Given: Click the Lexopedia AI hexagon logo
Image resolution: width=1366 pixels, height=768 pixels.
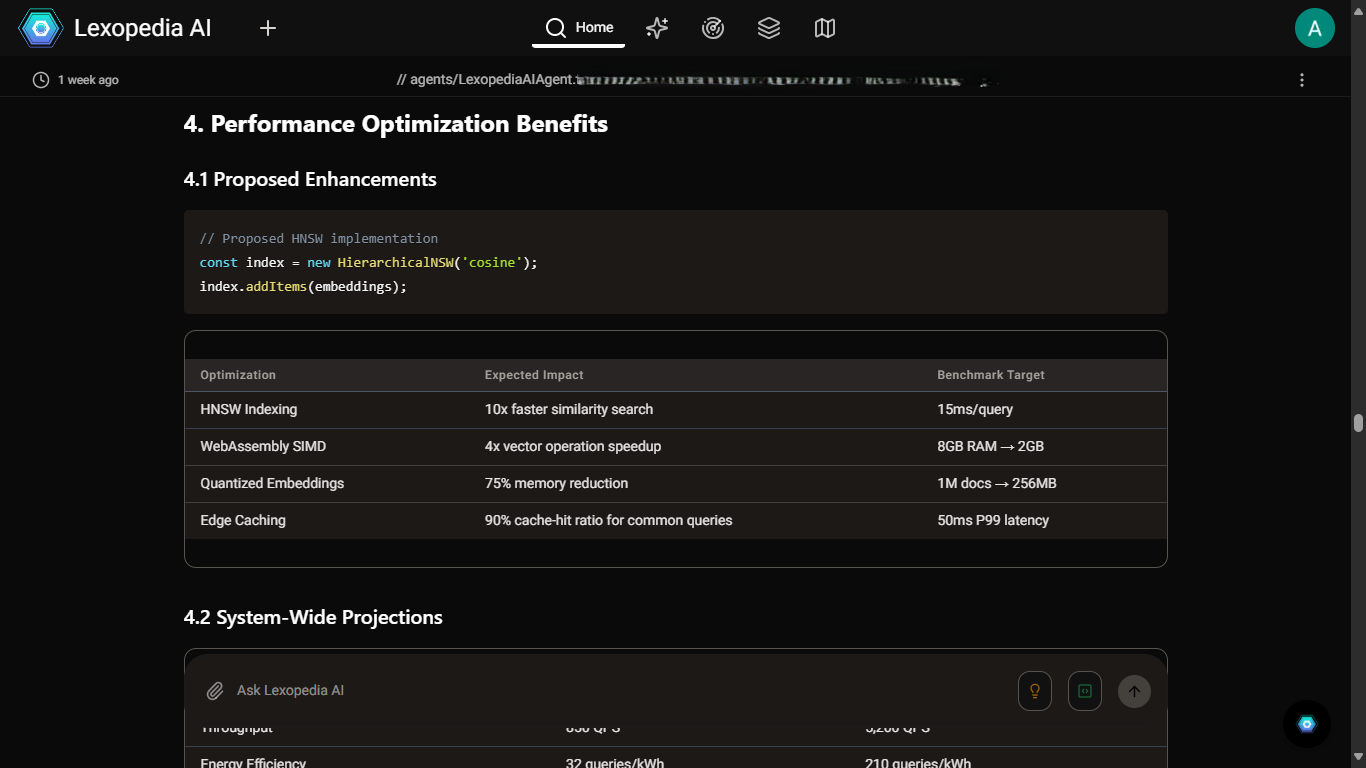Looking at the screenshot, I should tap(41, 28).
